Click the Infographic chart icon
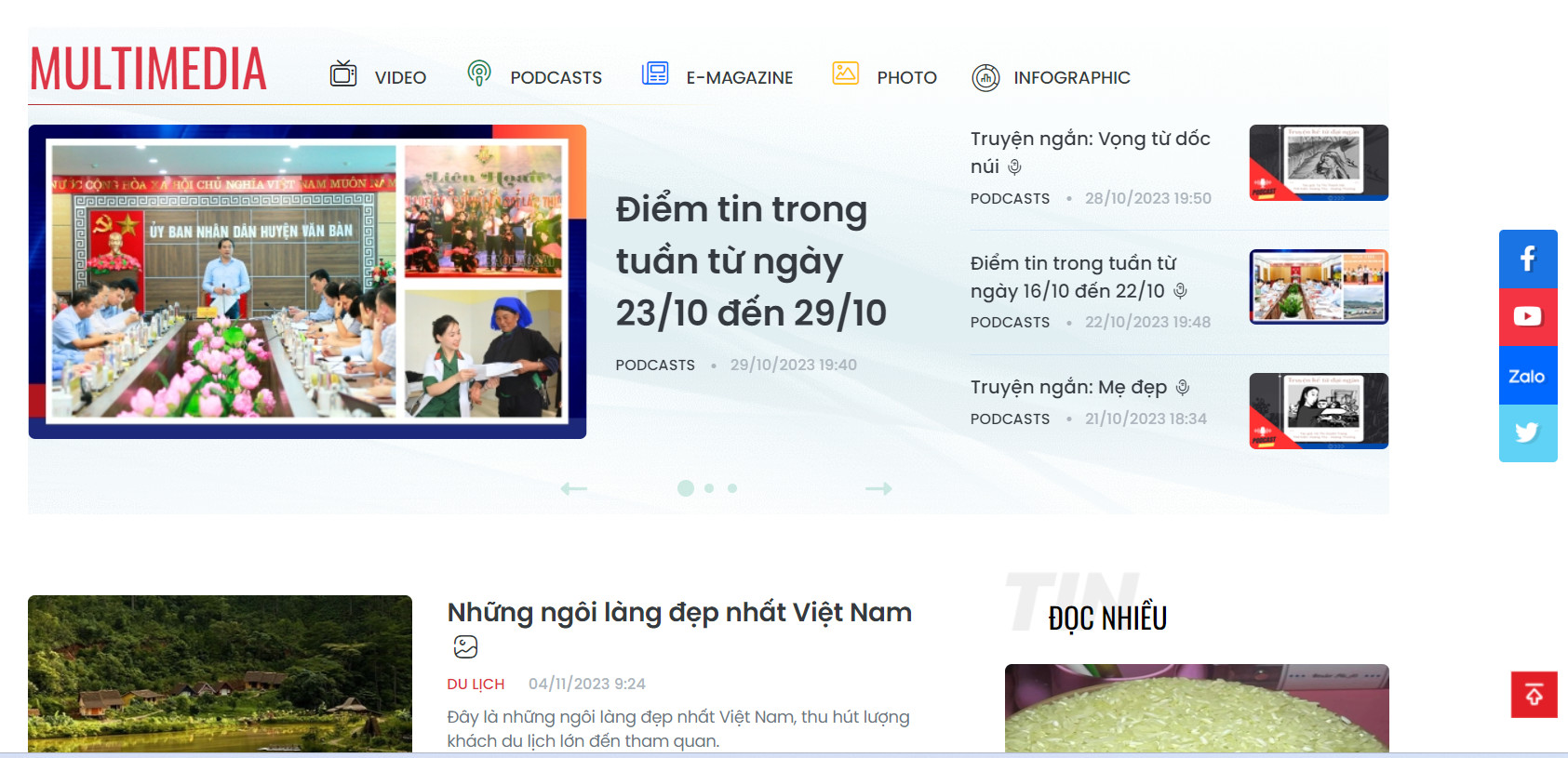The image size is (1568, 758). (985, 78)
